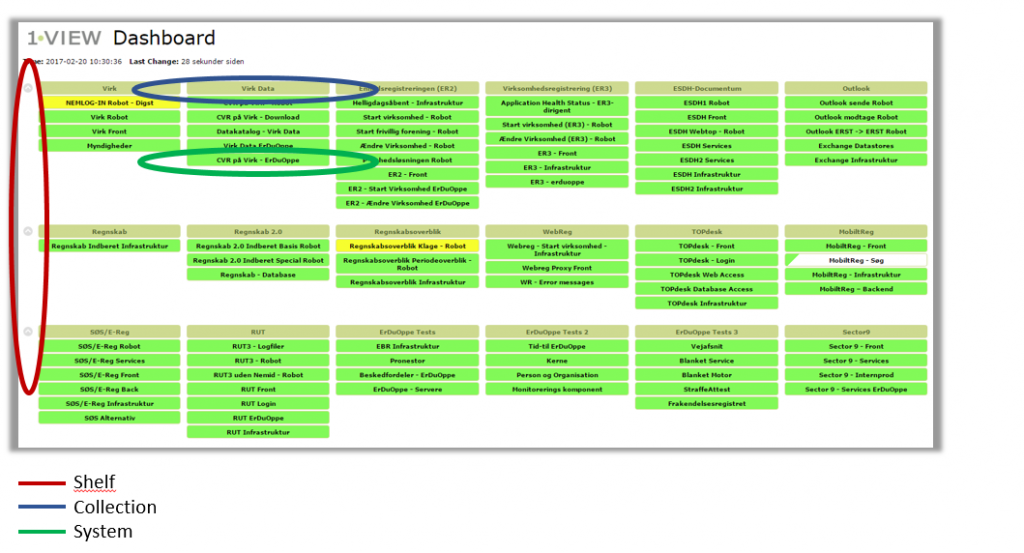Open TOPdesk - Login tile
This screenshot has height=553, width=1024.
pos(707,260)
